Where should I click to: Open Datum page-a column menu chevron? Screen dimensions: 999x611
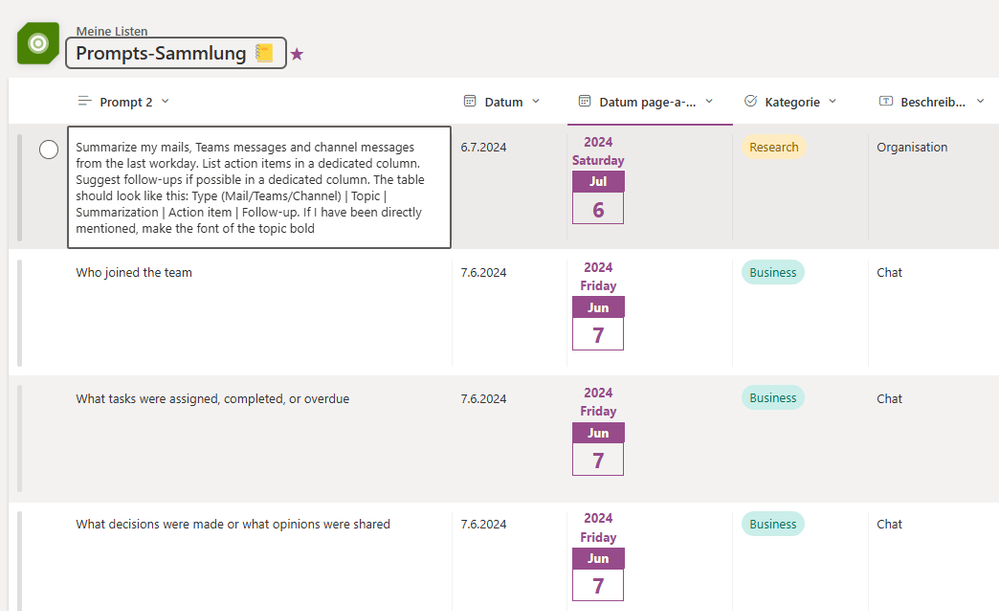(x=709, y=101)
